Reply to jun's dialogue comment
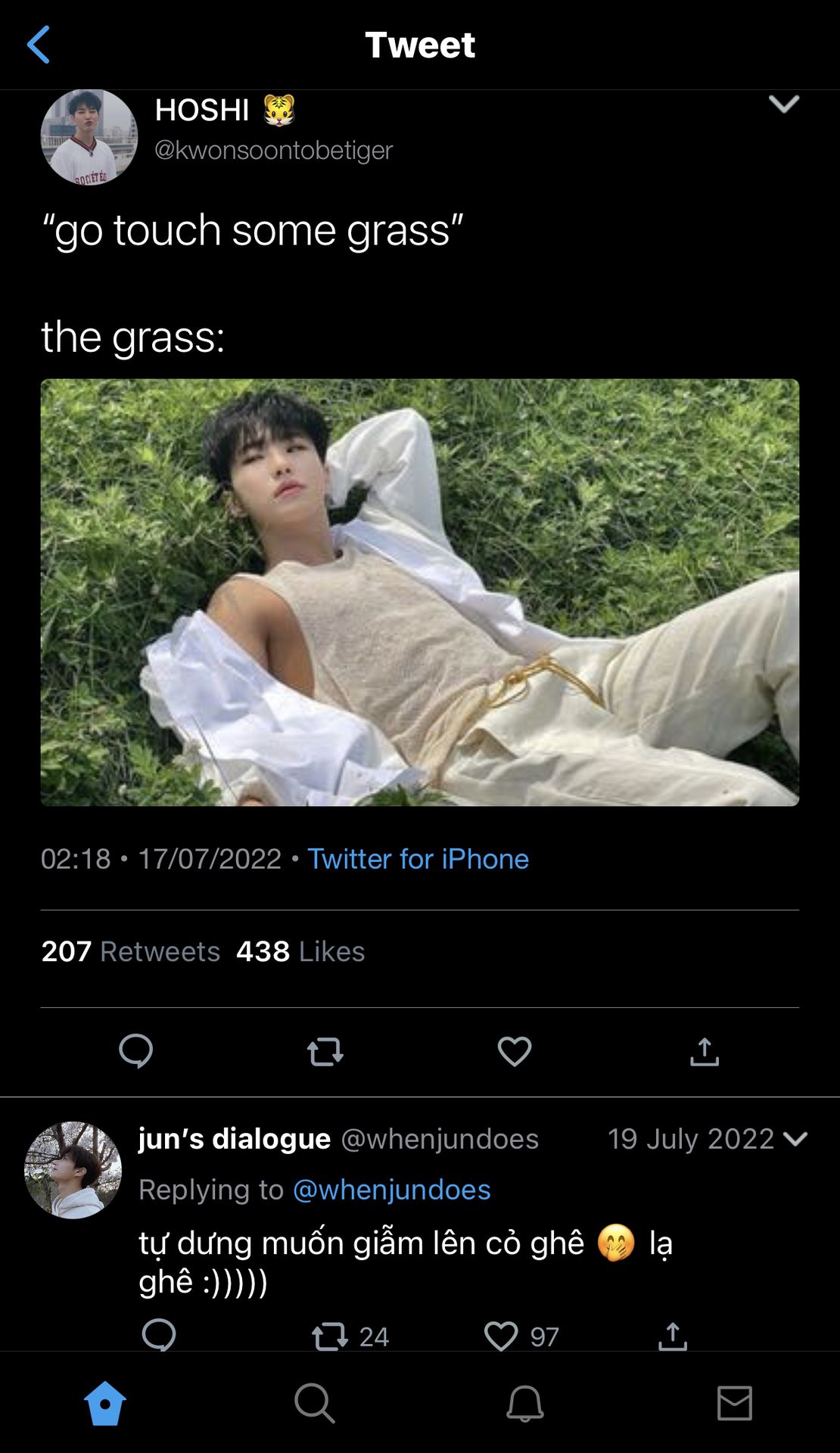840x1453 pixels. click(159, 1336)
